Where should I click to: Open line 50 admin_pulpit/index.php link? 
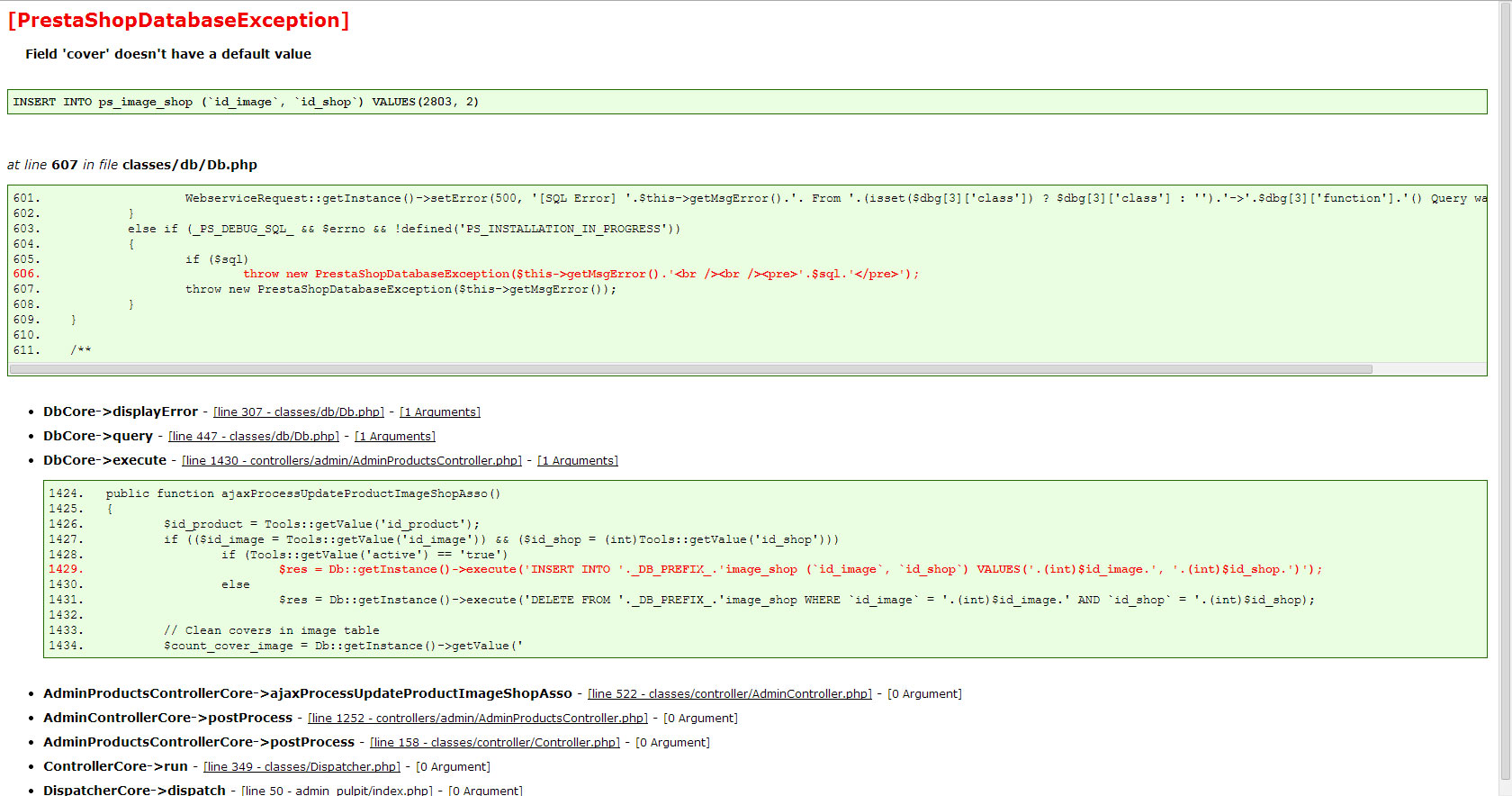pyautogui.click(x=337, y=790)
